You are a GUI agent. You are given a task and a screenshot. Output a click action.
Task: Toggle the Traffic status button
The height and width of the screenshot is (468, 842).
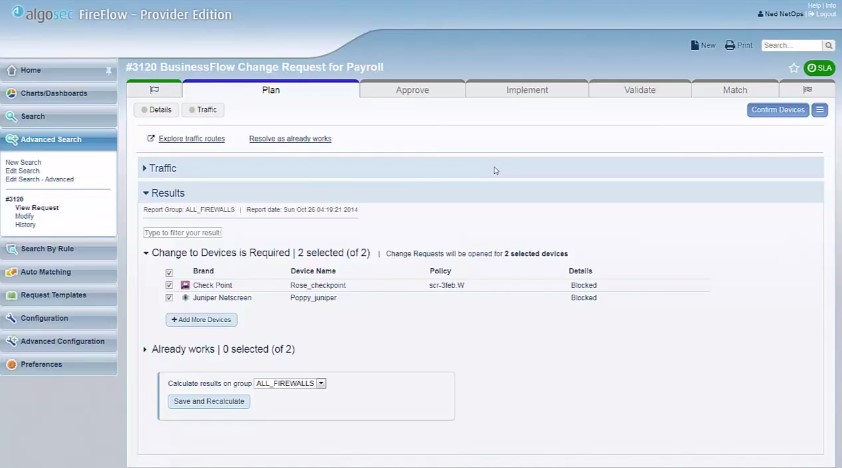point(203,110)
